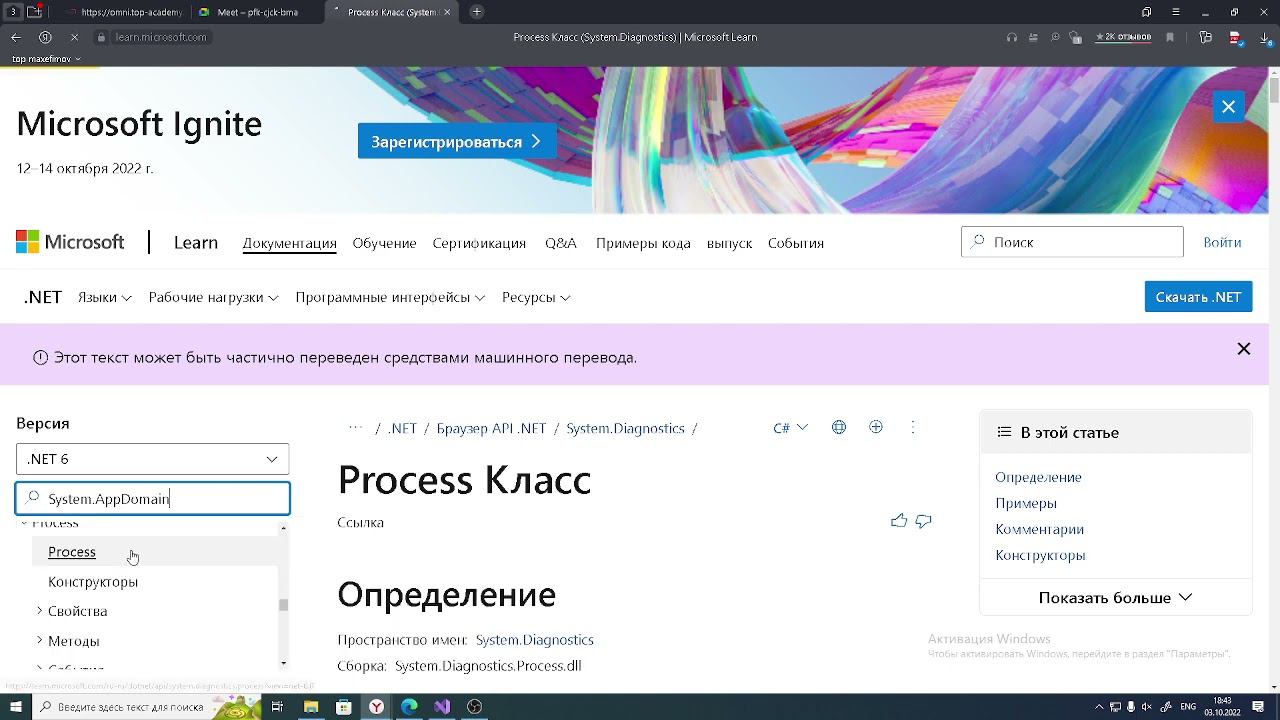Open Microsoft Store from the taskbar

(x=344, y=707)
